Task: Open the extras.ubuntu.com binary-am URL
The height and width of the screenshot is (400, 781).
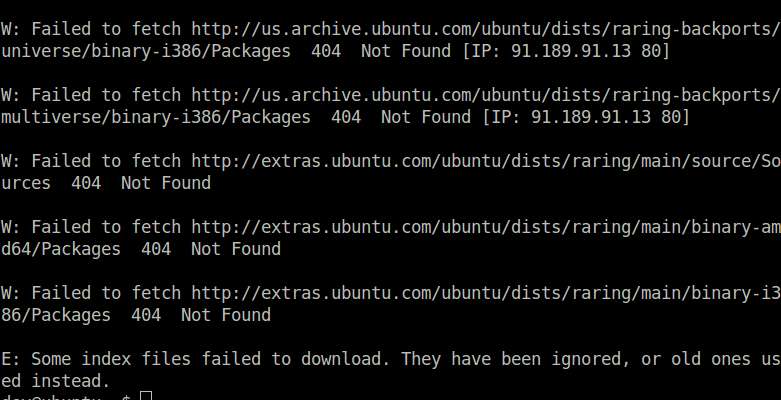Action: (486, 228)
